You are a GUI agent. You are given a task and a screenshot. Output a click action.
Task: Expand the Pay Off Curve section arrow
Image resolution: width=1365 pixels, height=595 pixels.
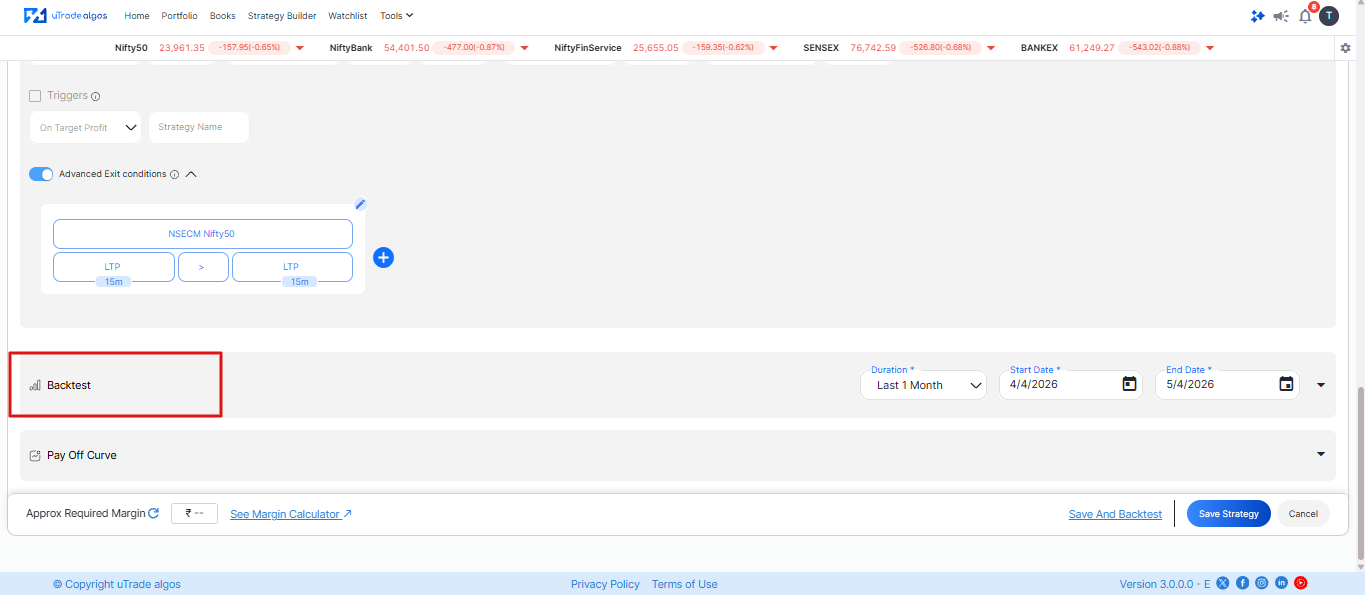1321,454
